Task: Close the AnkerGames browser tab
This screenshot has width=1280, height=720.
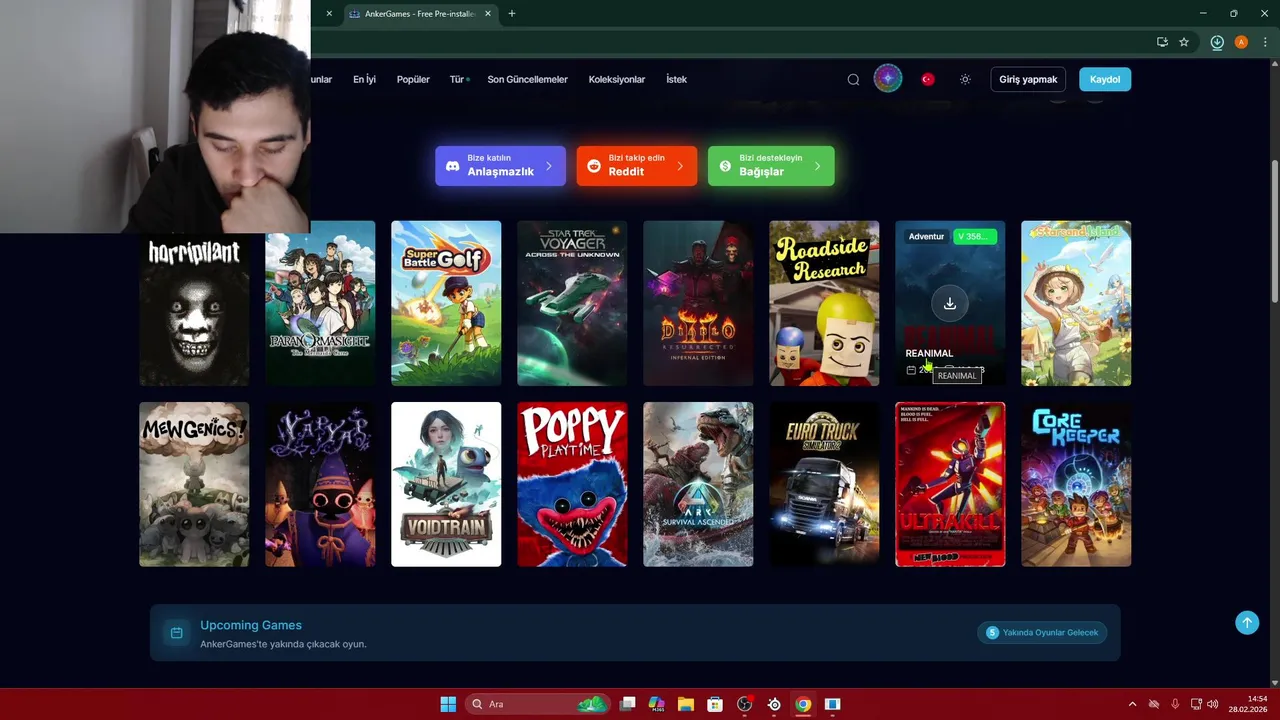Action: (488, 14)
